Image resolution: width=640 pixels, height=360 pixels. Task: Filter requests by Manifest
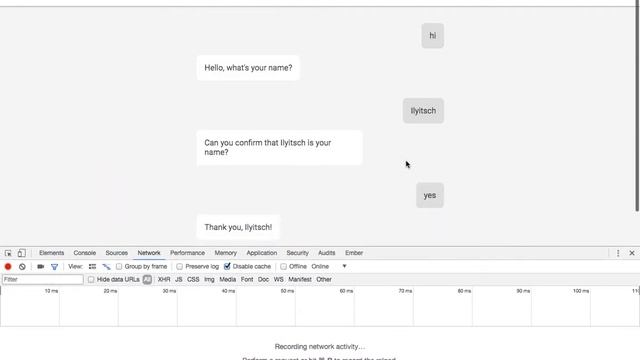coord(300,280)
